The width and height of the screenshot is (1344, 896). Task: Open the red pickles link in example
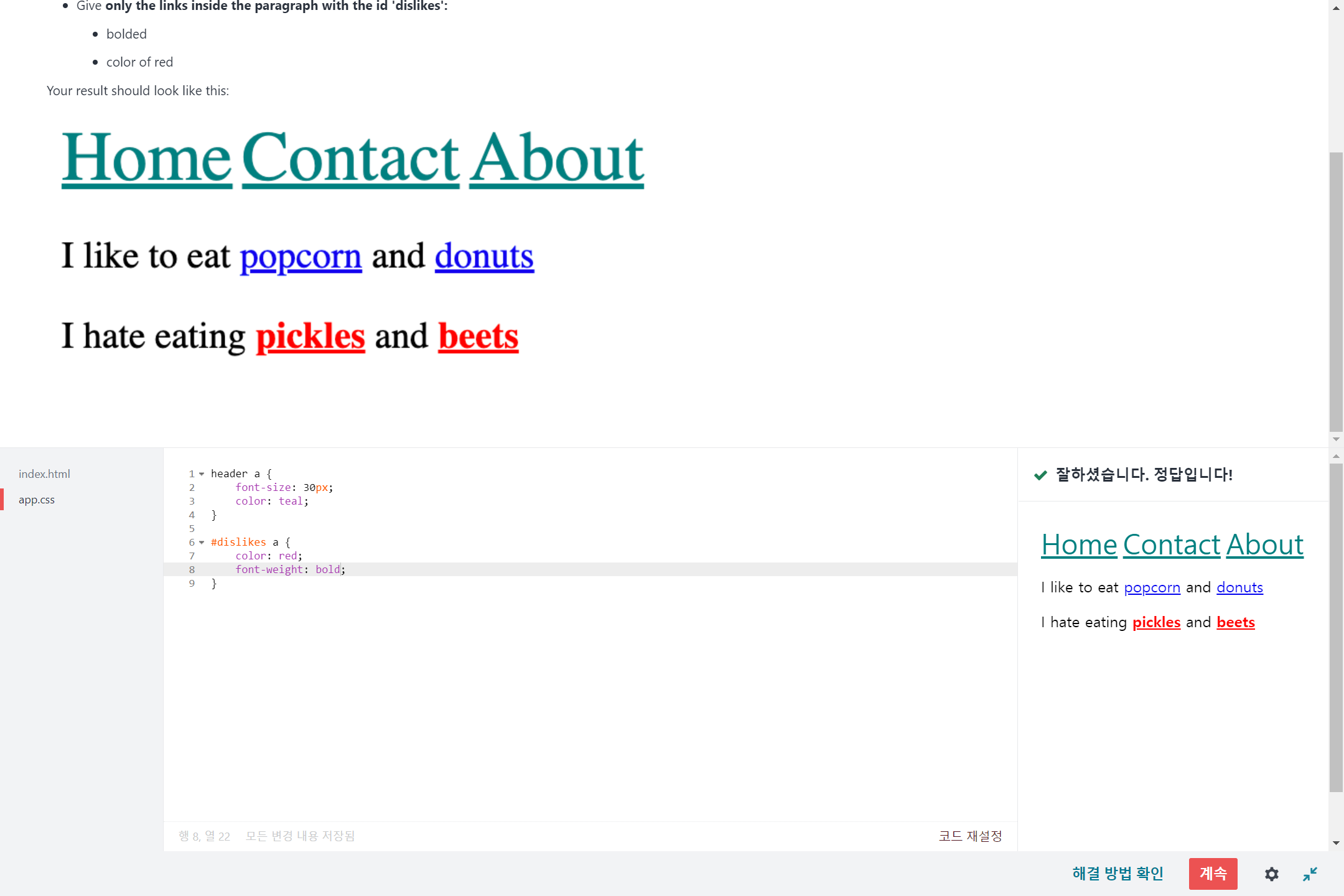[x=310, y=337]
